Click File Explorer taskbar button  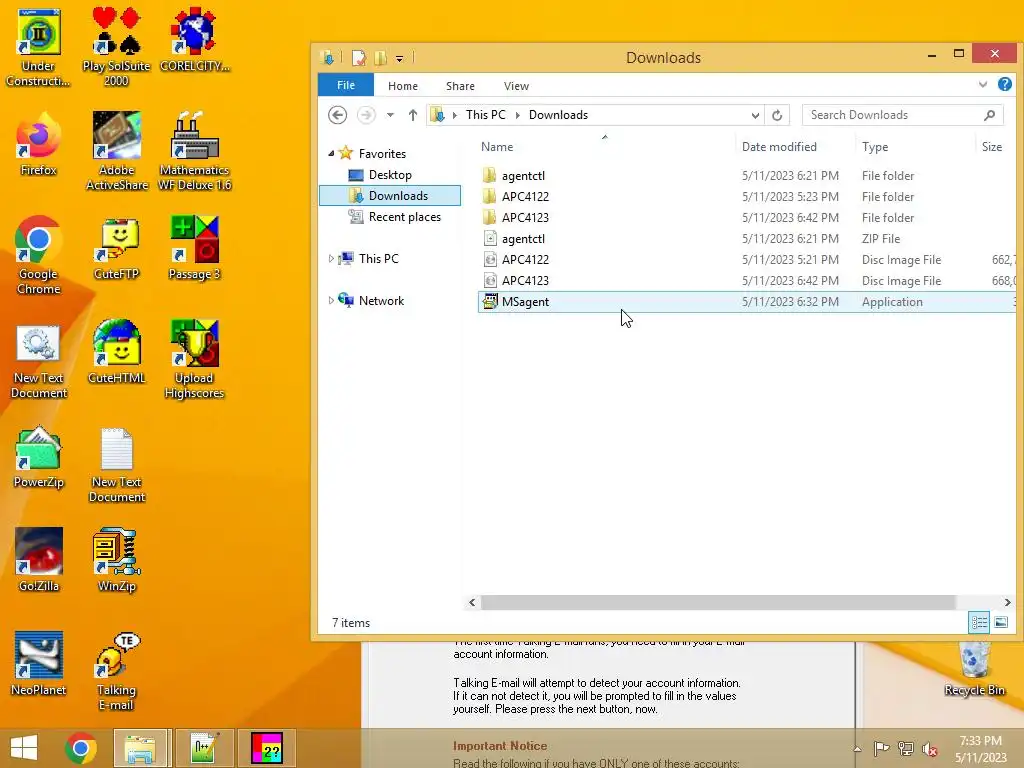[141, 748]
